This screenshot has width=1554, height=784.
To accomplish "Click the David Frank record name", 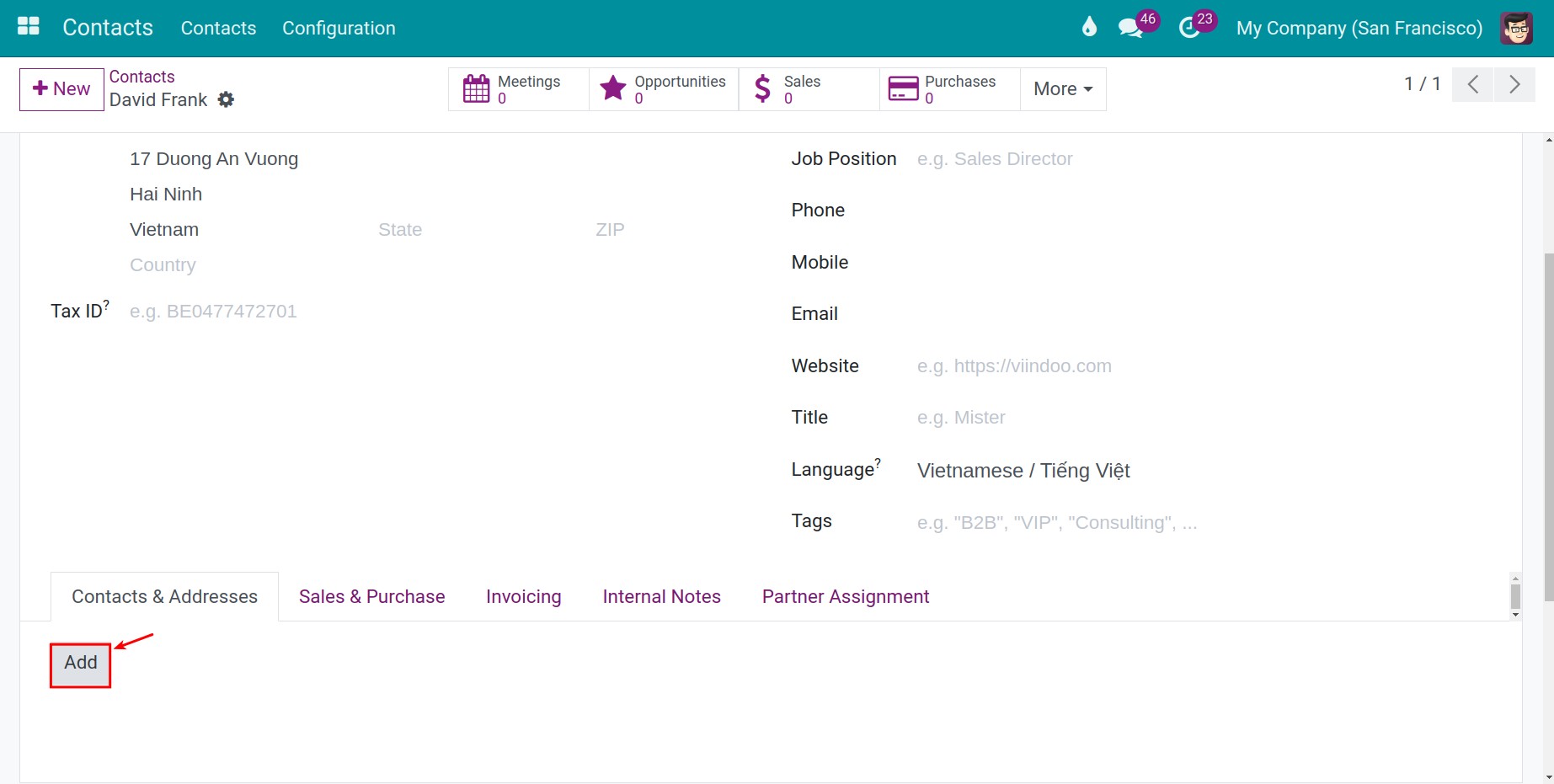I will (x=158, y=100).
